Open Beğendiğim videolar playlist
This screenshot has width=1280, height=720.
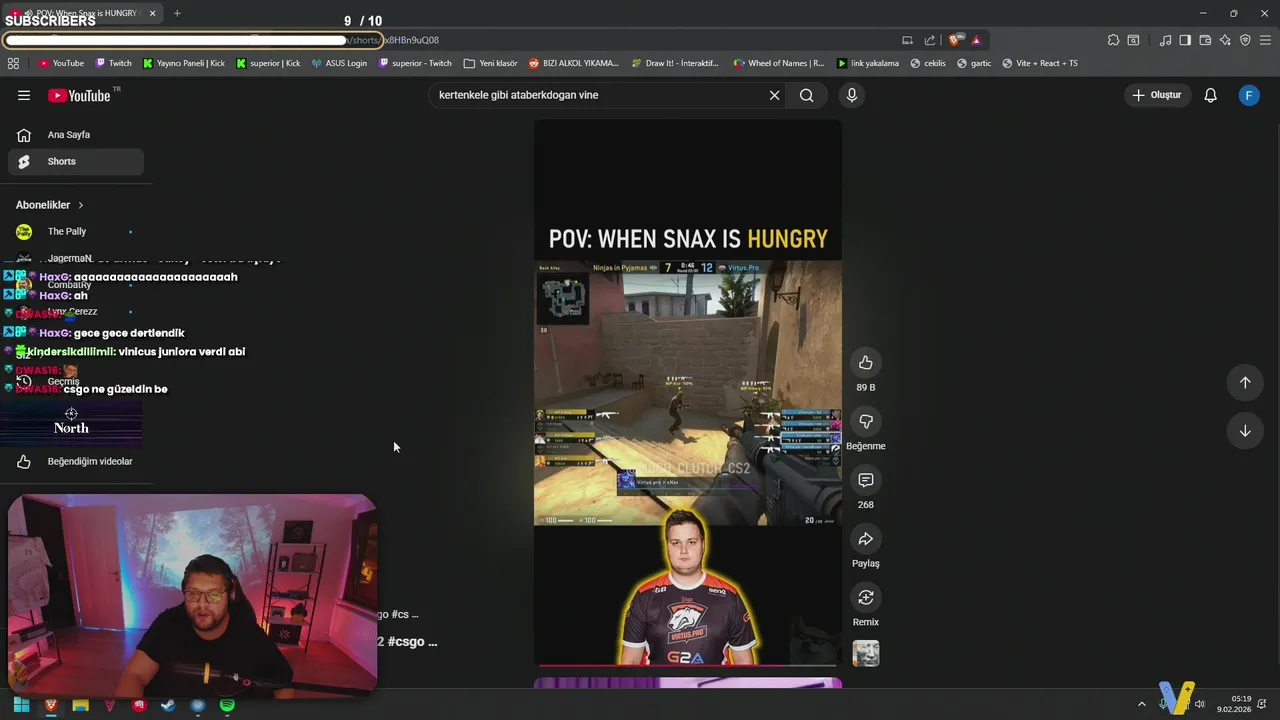pos(76,461)
